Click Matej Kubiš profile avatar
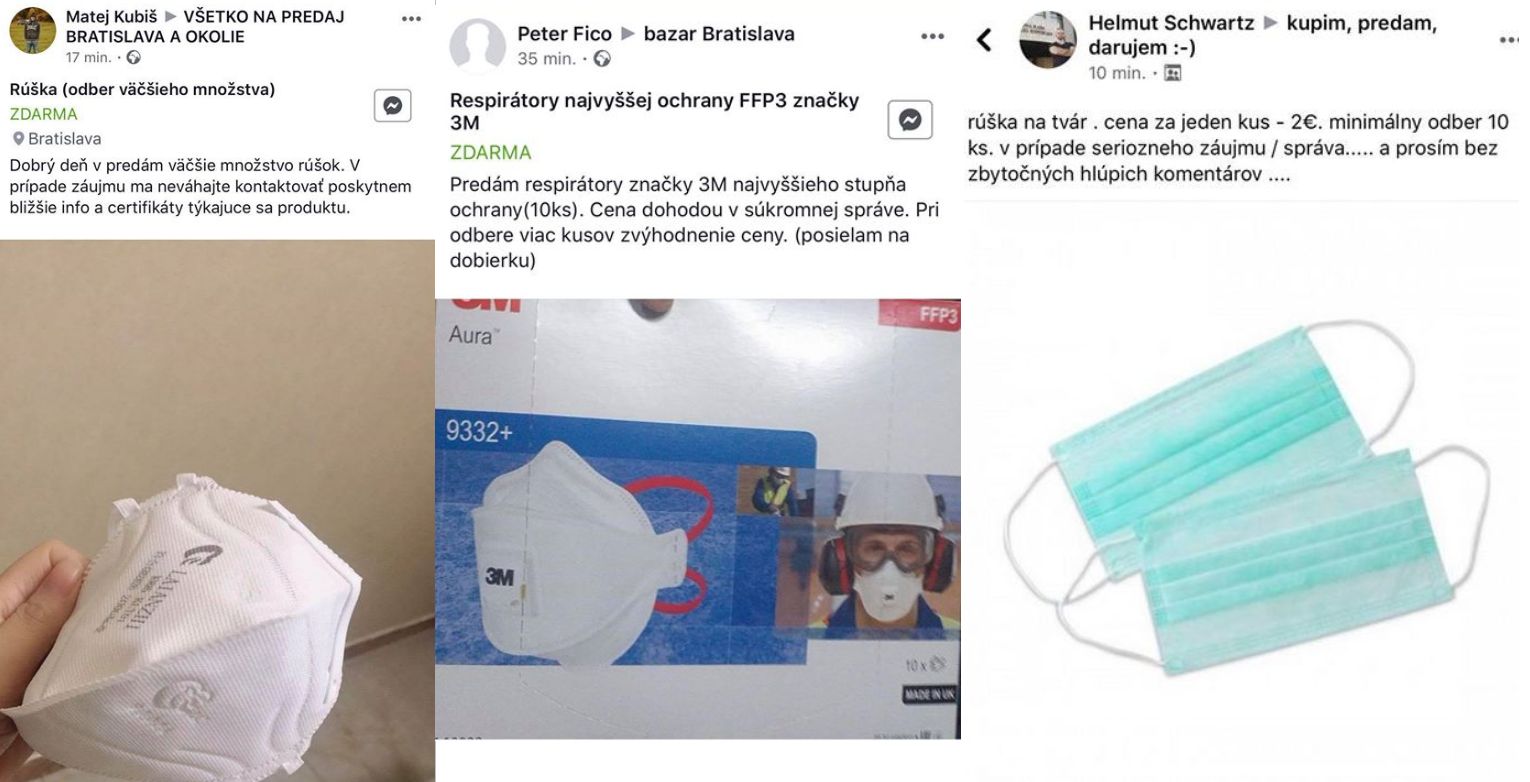Image resolution: width=1530 pixels, height=782 pixels. (x=32, y=31)
